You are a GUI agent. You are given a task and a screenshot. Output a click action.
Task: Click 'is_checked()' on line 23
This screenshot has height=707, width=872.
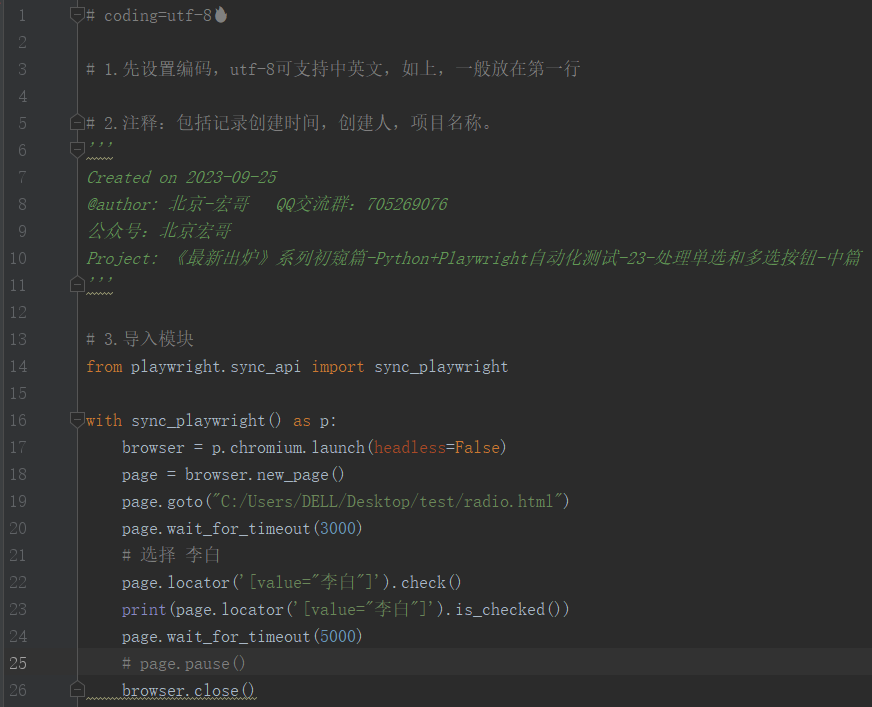[508, 610]
